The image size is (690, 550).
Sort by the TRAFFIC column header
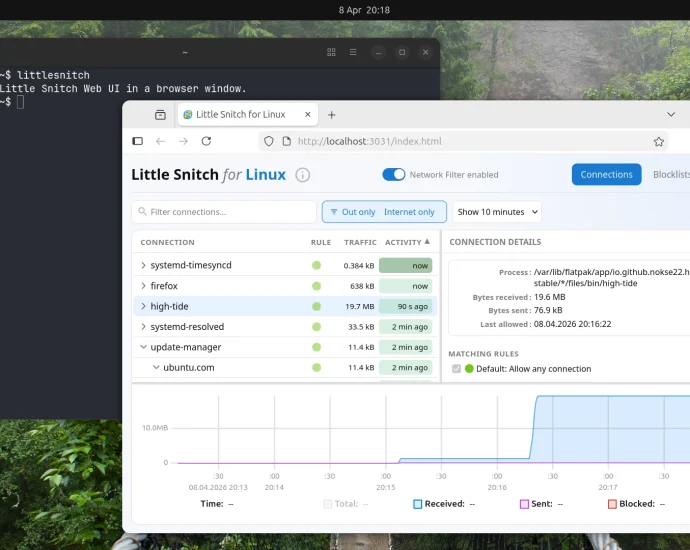click(360, 242)
